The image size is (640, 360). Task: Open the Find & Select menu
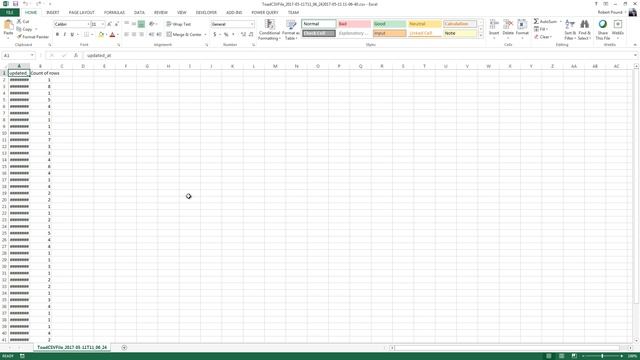tap(584, 29)
